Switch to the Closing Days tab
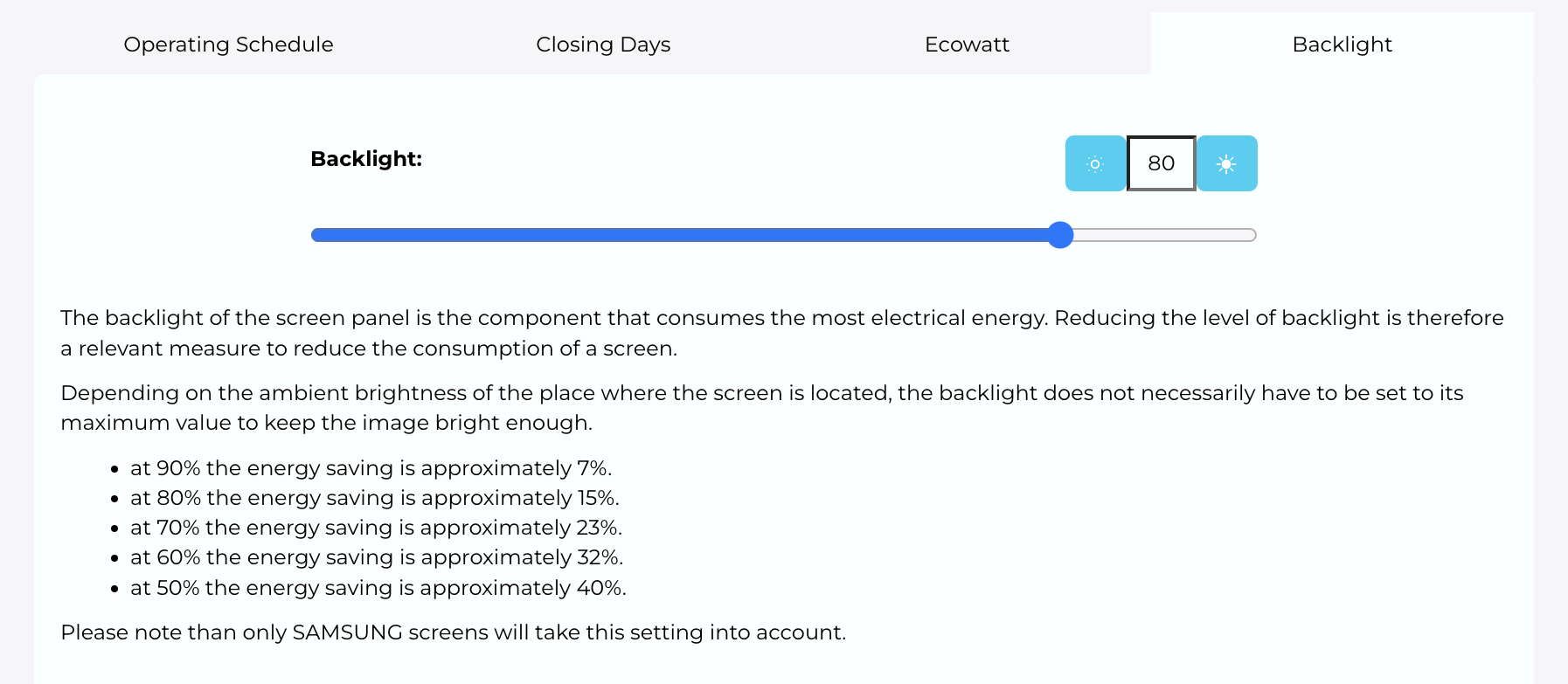The height and width of the screenshot is (684, 1568). pyautogui.click(x=603, y=45)
